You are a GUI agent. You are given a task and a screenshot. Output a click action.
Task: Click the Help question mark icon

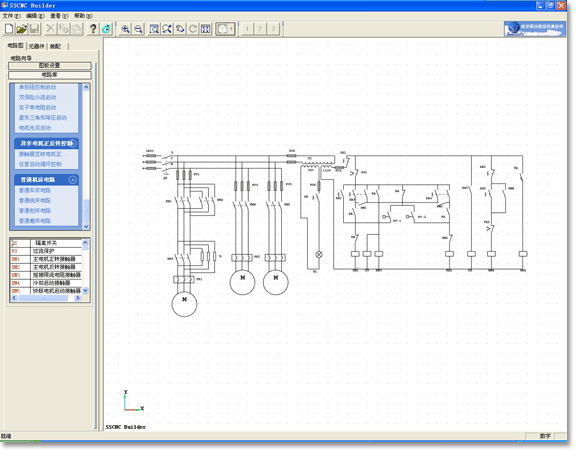point(93,29)
